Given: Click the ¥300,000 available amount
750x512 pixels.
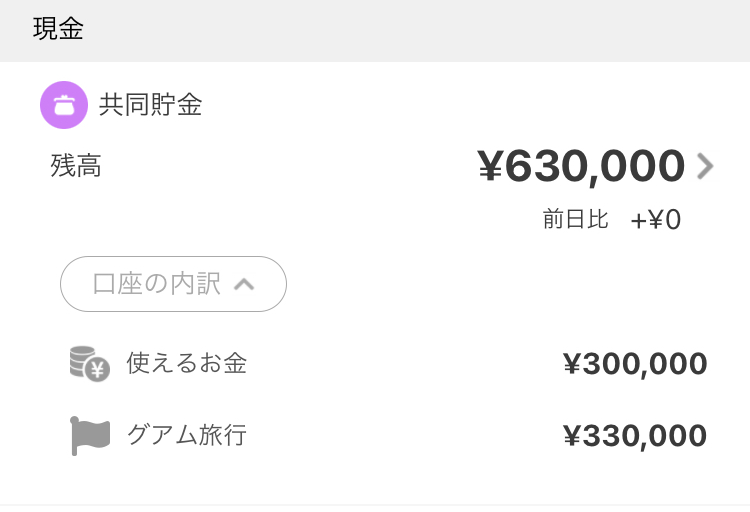Looking at the screenshot, I should pos(635,364).
